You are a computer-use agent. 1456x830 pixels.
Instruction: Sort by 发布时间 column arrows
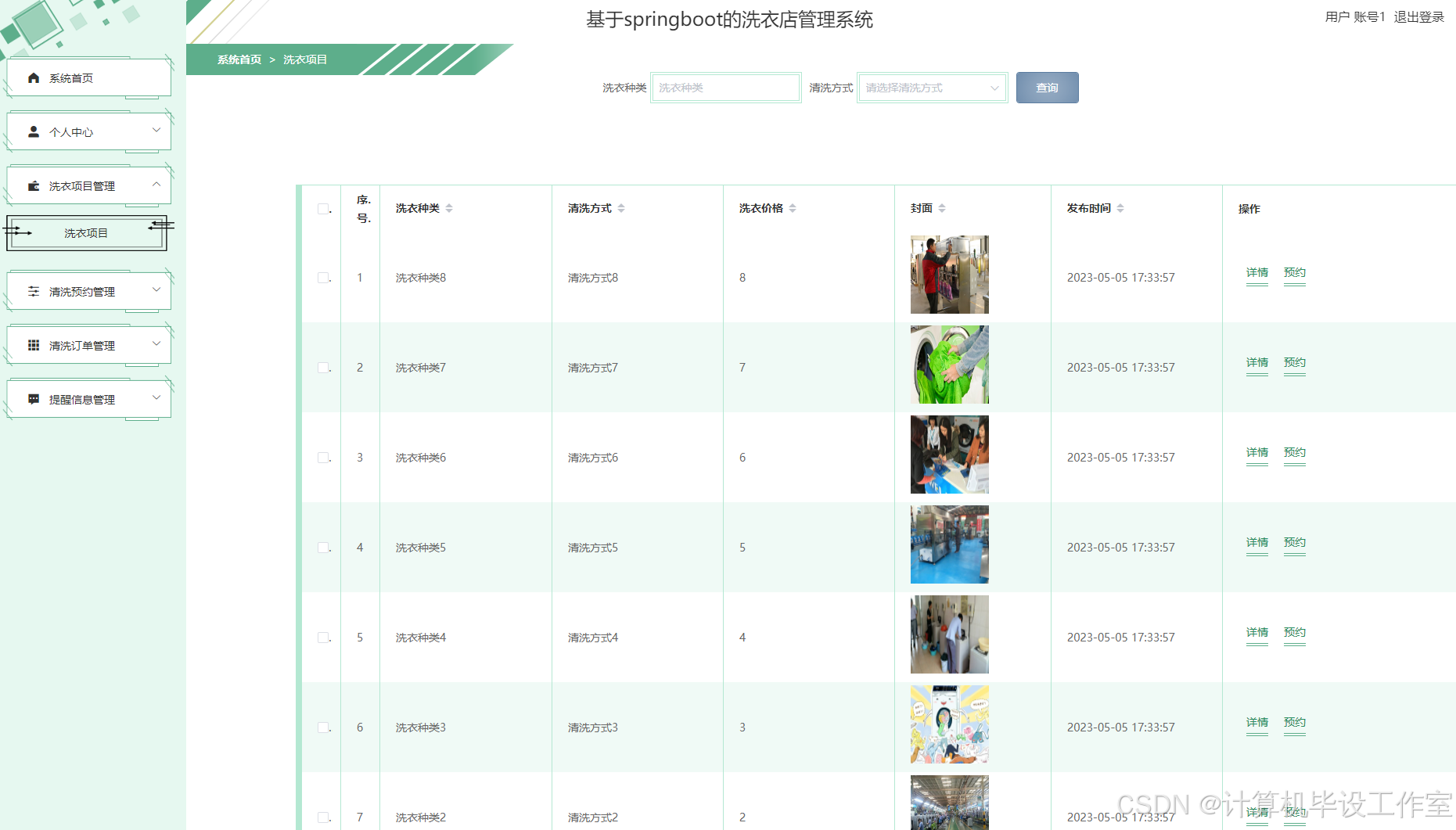coord(1120,208)
